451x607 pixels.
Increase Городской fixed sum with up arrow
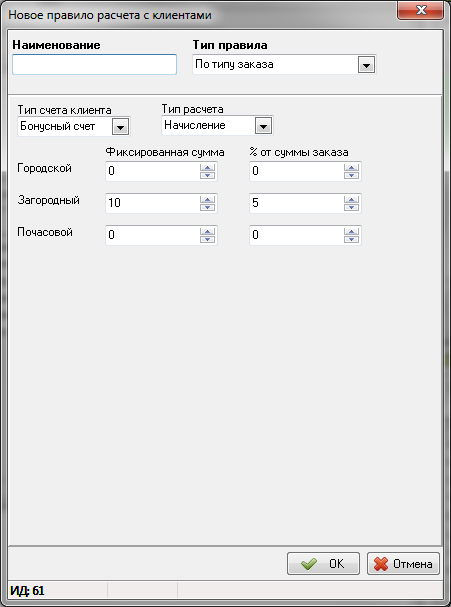pyautogui.click(x=207, y=167)
